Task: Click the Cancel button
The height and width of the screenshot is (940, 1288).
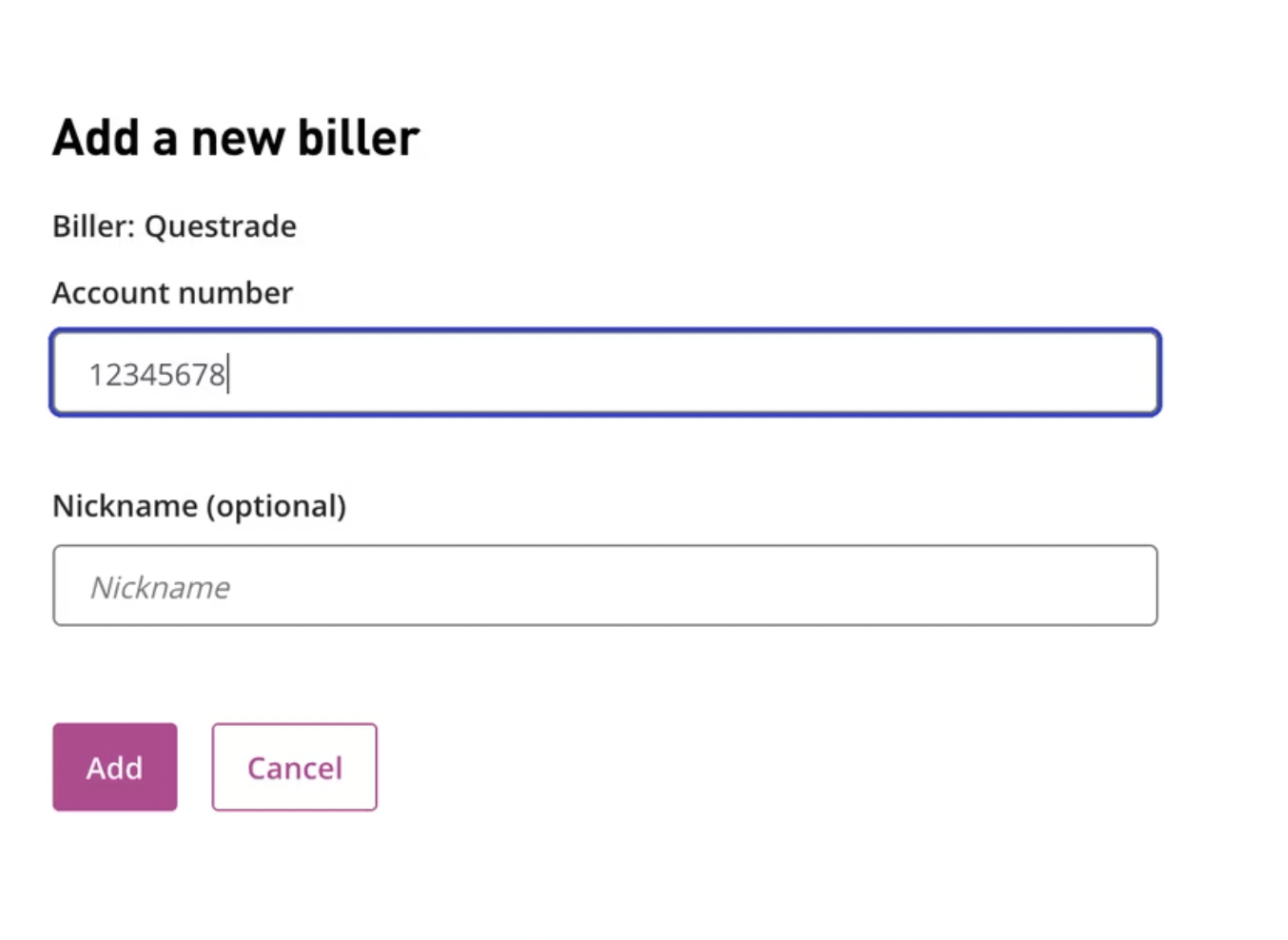Action: click(x=294, y=767)
